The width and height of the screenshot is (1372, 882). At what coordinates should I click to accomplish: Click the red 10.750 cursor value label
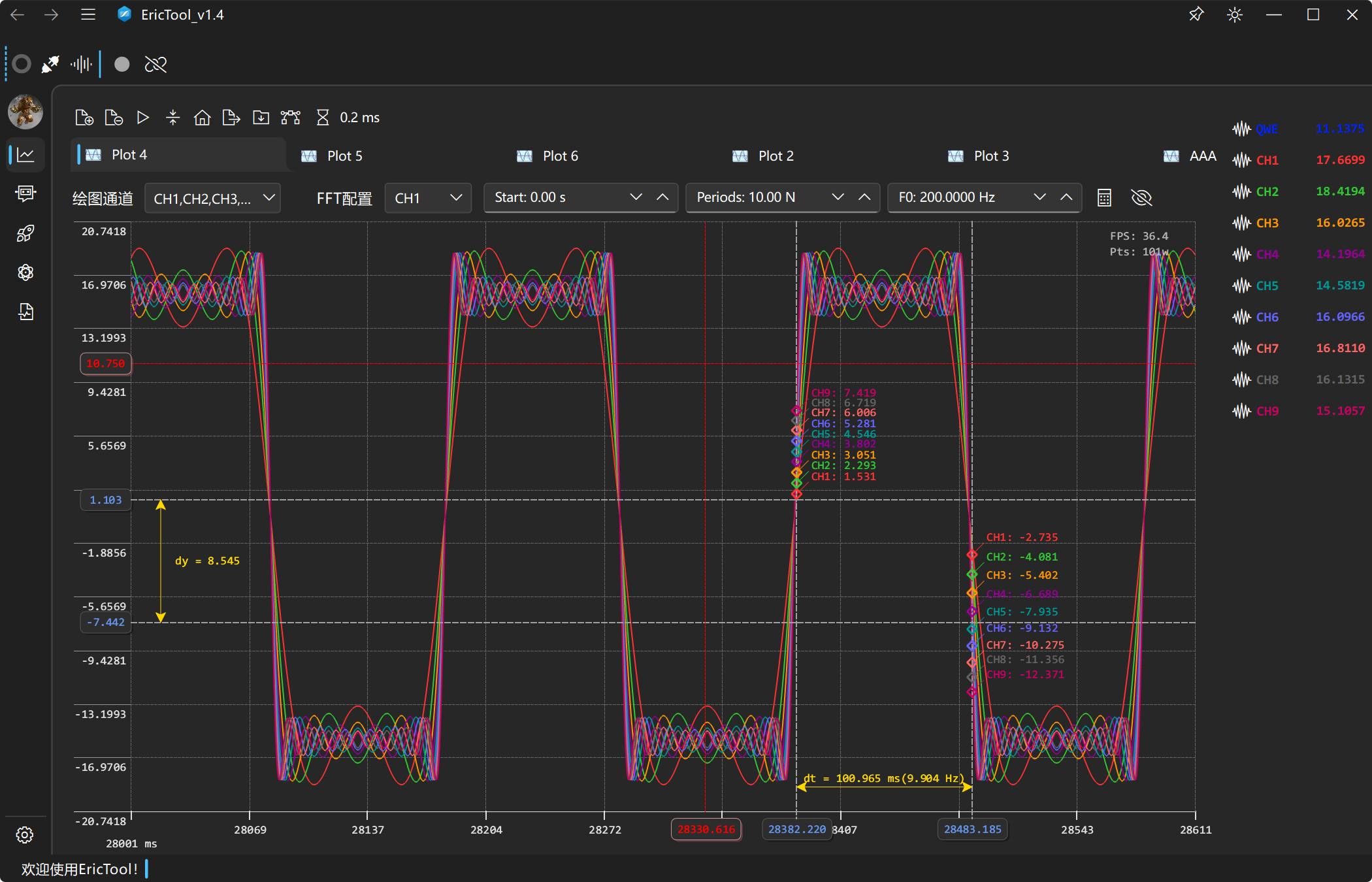(105, 364)
